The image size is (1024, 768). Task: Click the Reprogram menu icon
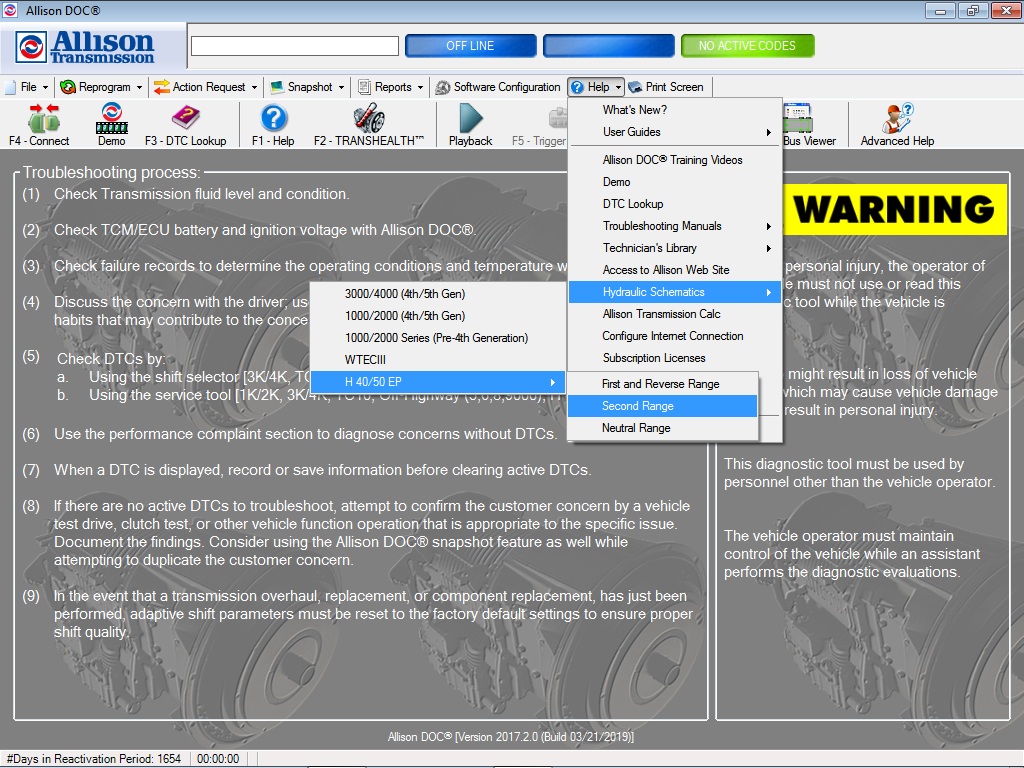67,87
